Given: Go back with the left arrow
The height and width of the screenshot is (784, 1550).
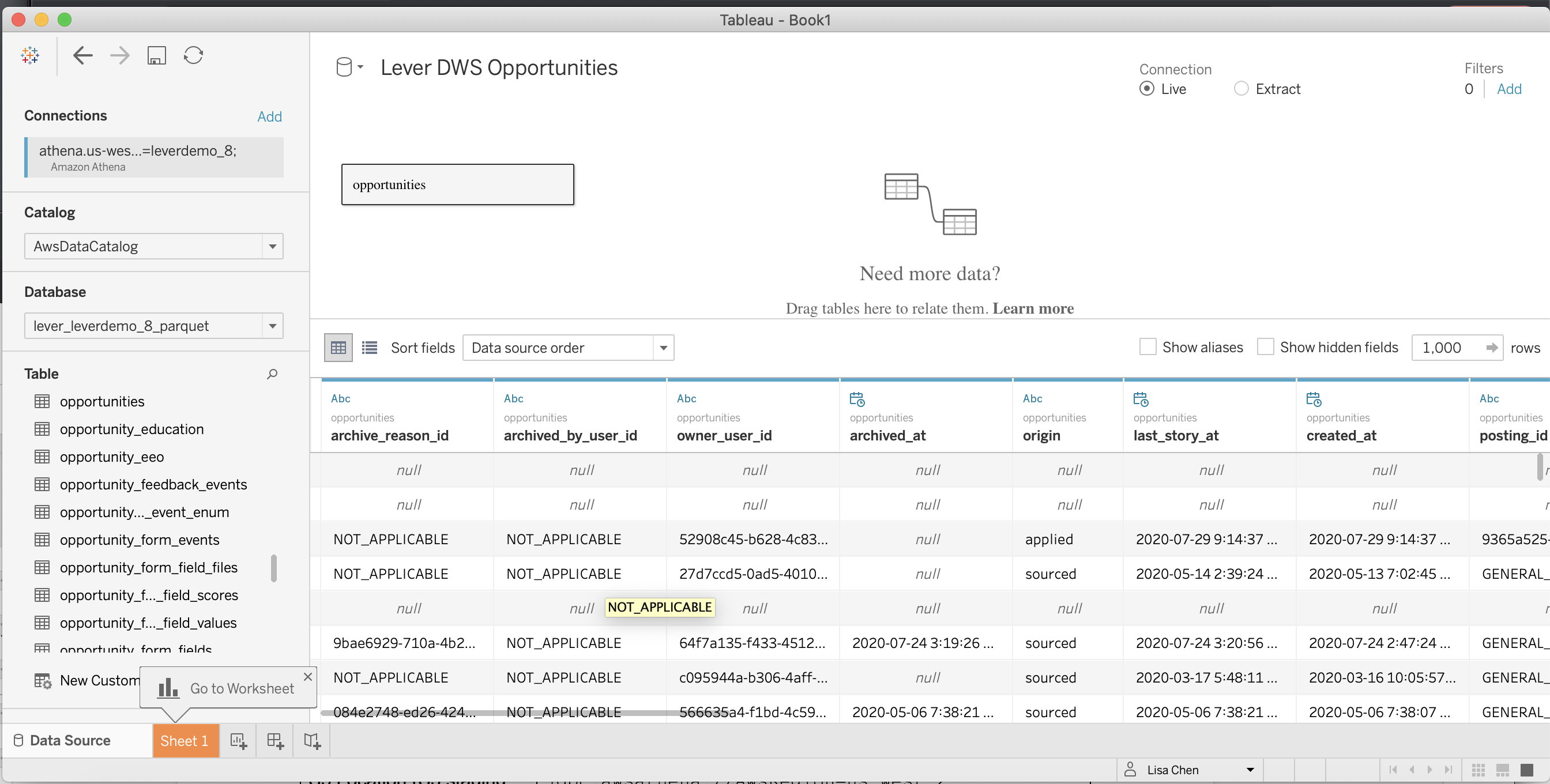Looking at the screenshot, I should (x=82, y=55).
